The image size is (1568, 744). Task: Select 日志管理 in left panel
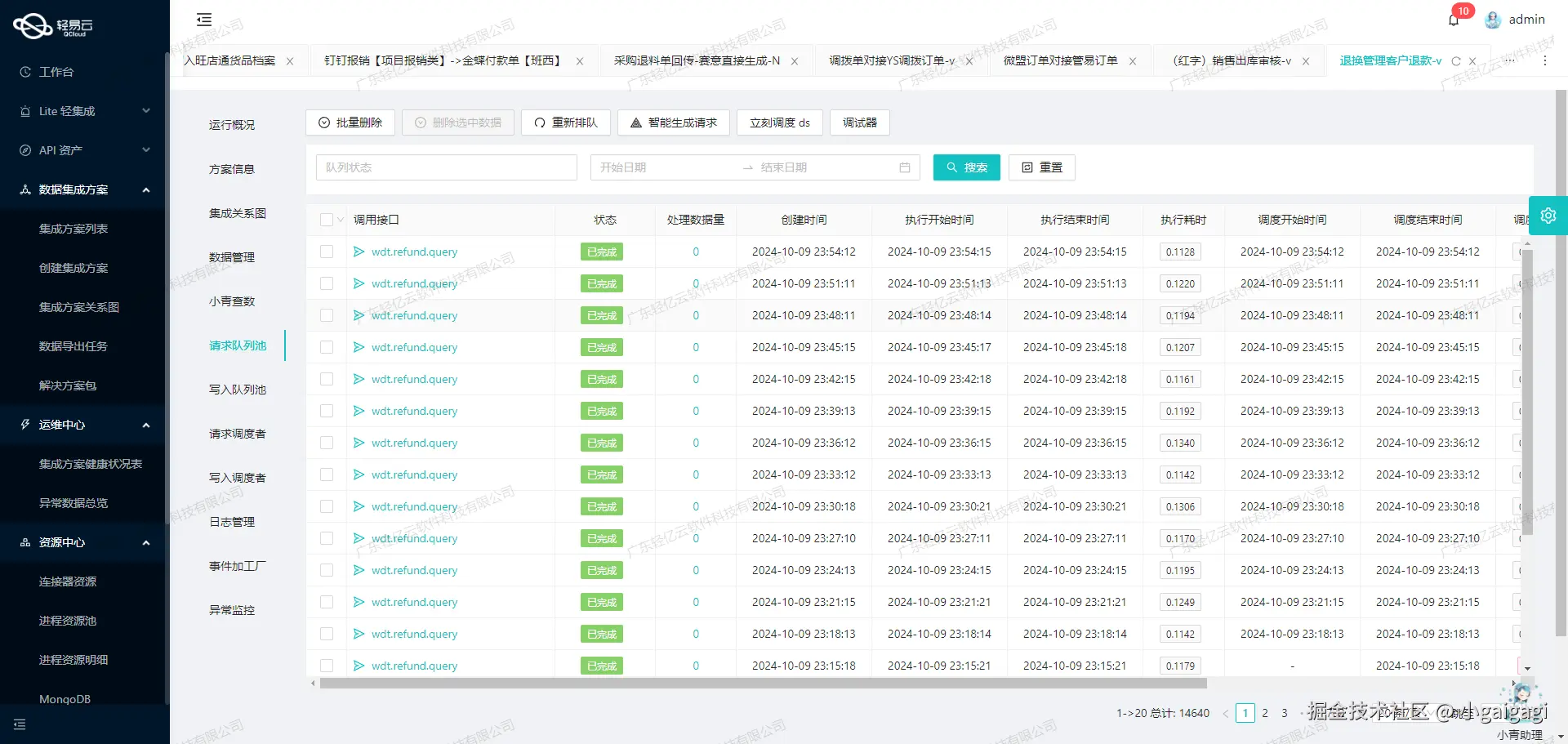(x=231, y=522)
